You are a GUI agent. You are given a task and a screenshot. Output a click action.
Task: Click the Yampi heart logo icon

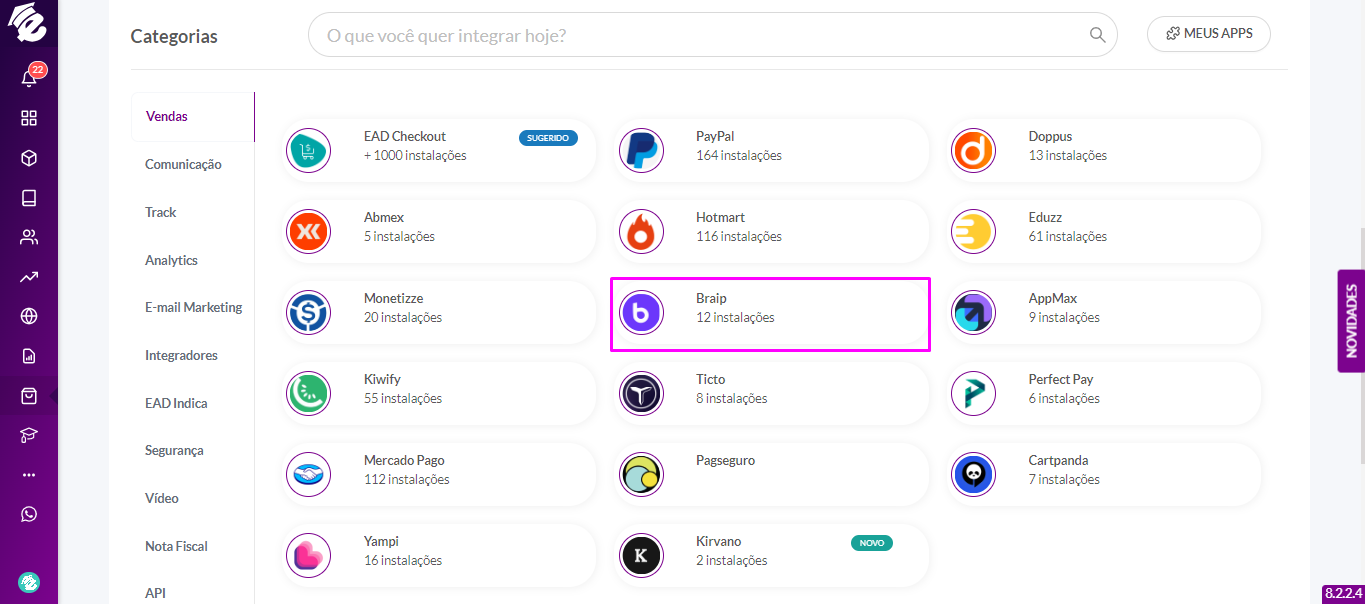pos(308,555)
